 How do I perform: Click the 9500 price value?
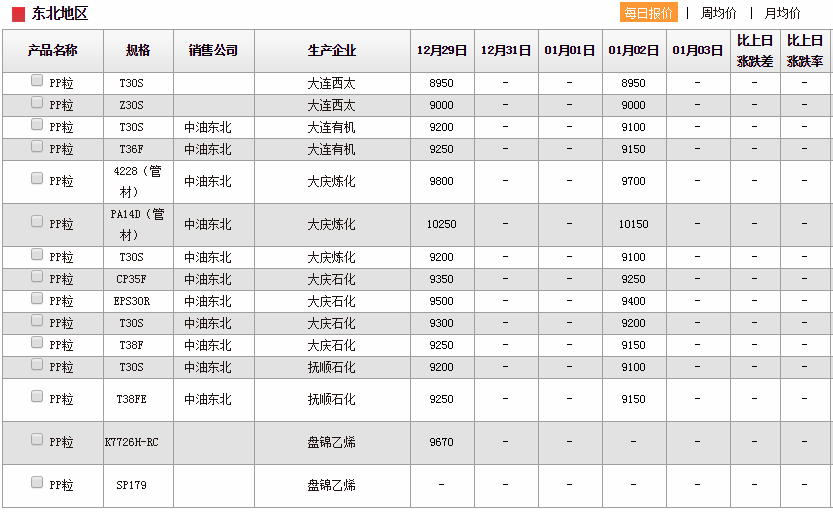coord(441,301)
